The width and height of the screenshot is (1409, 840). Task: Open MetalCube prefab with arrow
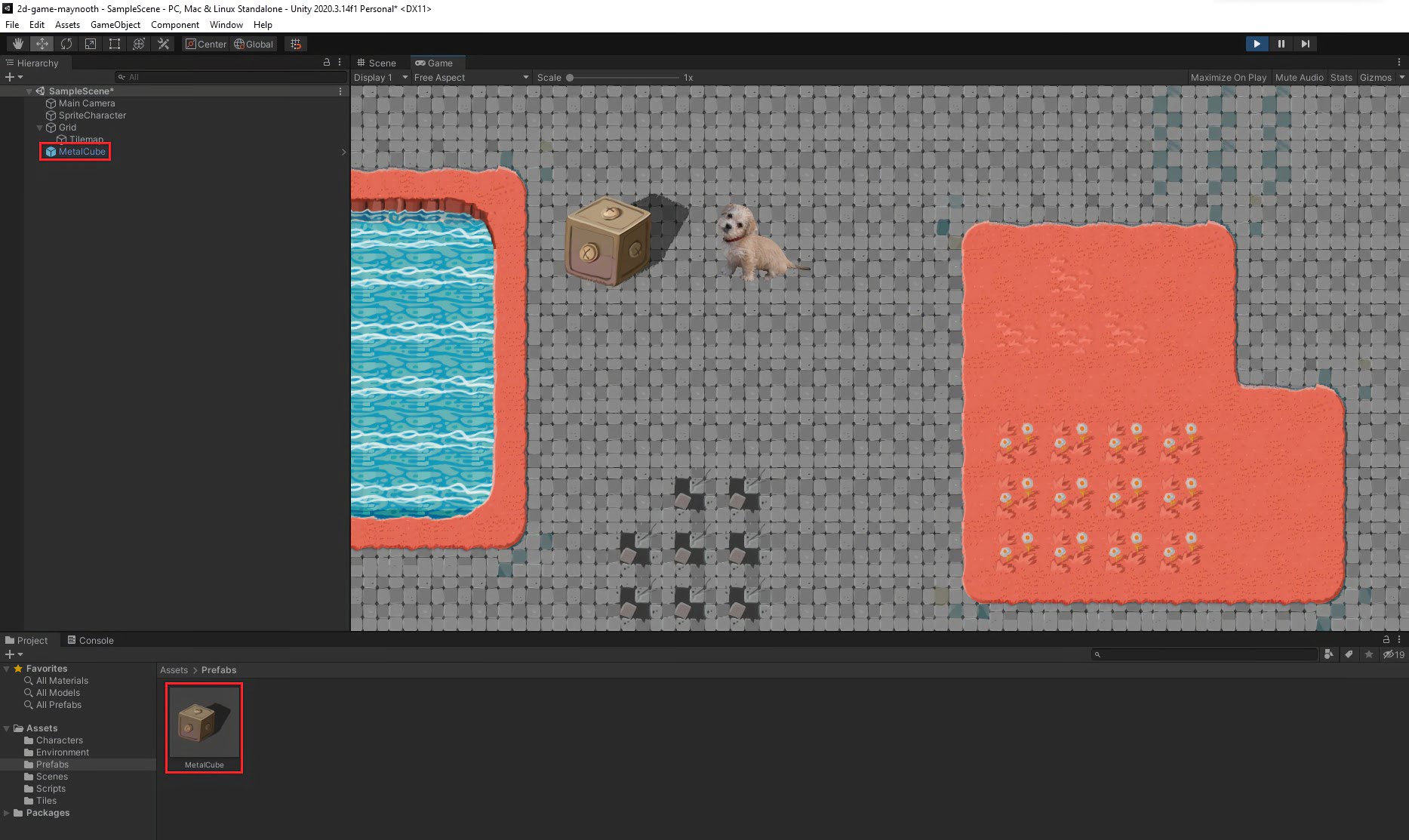click(344, 152)
